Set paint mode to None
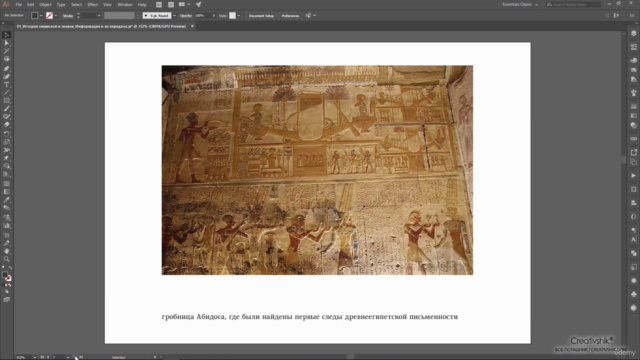The width and height of the screenshot is (640, 360). (x=9, y=285)
